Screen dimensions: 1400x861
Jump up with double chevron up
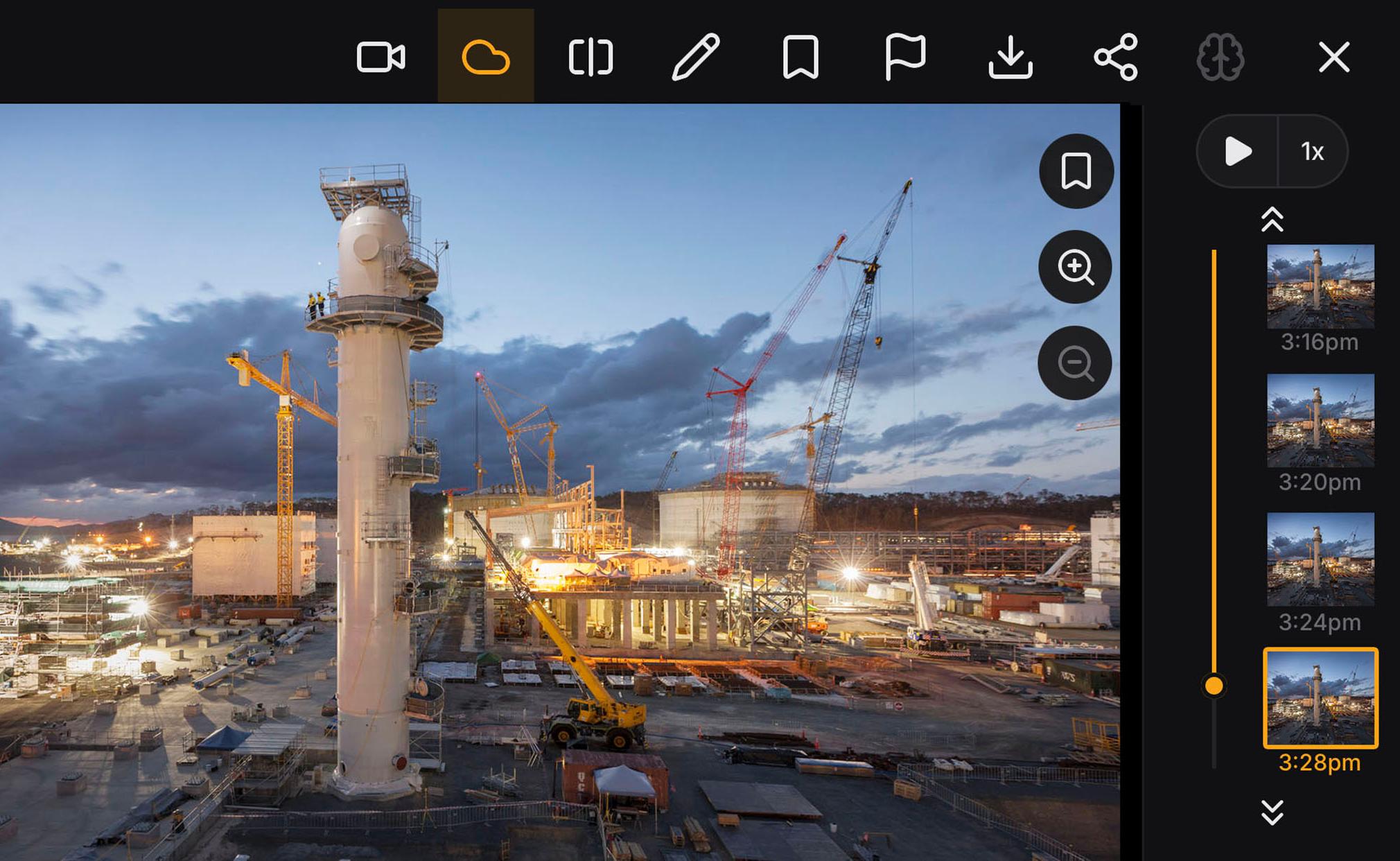[1272, 220]
